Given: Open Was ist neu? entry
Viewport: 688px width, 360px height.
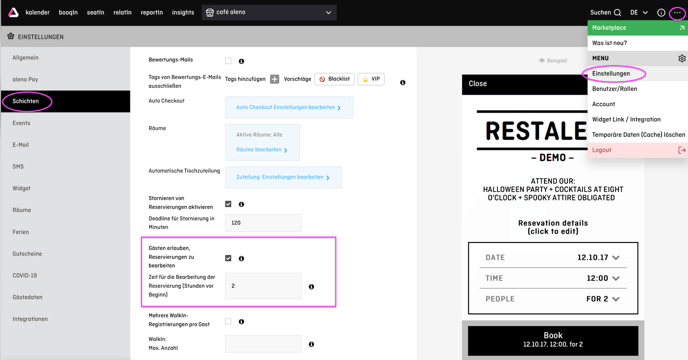Looking at the screenshot, I should click(638, 43).
